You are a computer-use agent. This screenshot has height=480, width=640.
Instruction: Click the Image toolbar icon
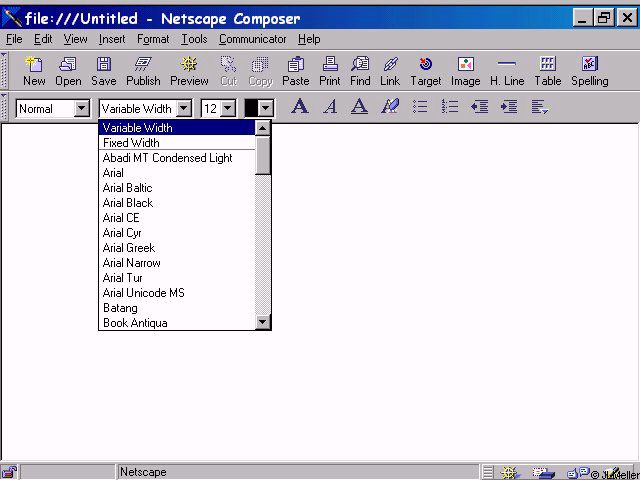465,71
